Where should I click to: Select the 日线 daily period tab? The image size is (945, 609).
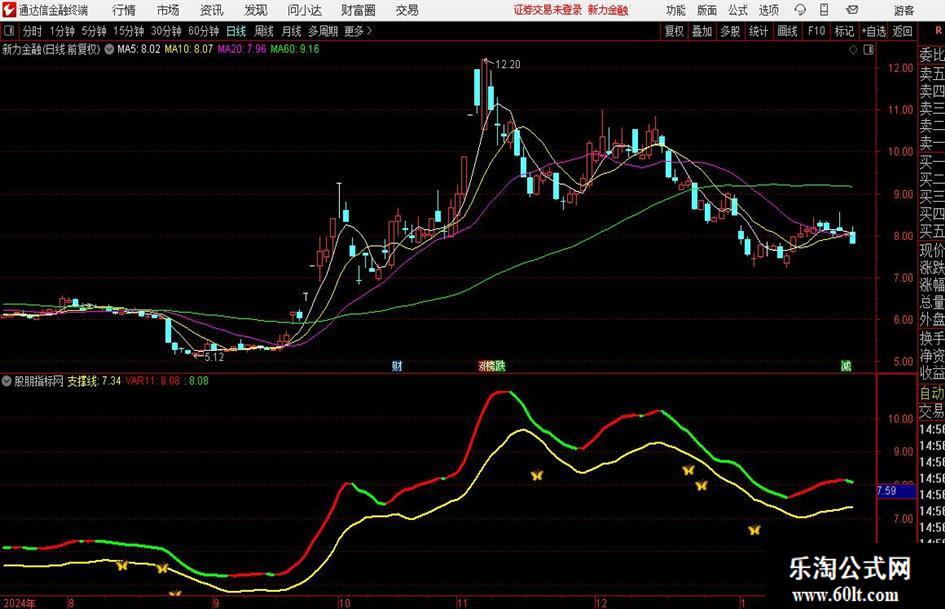tap(236, 31)
